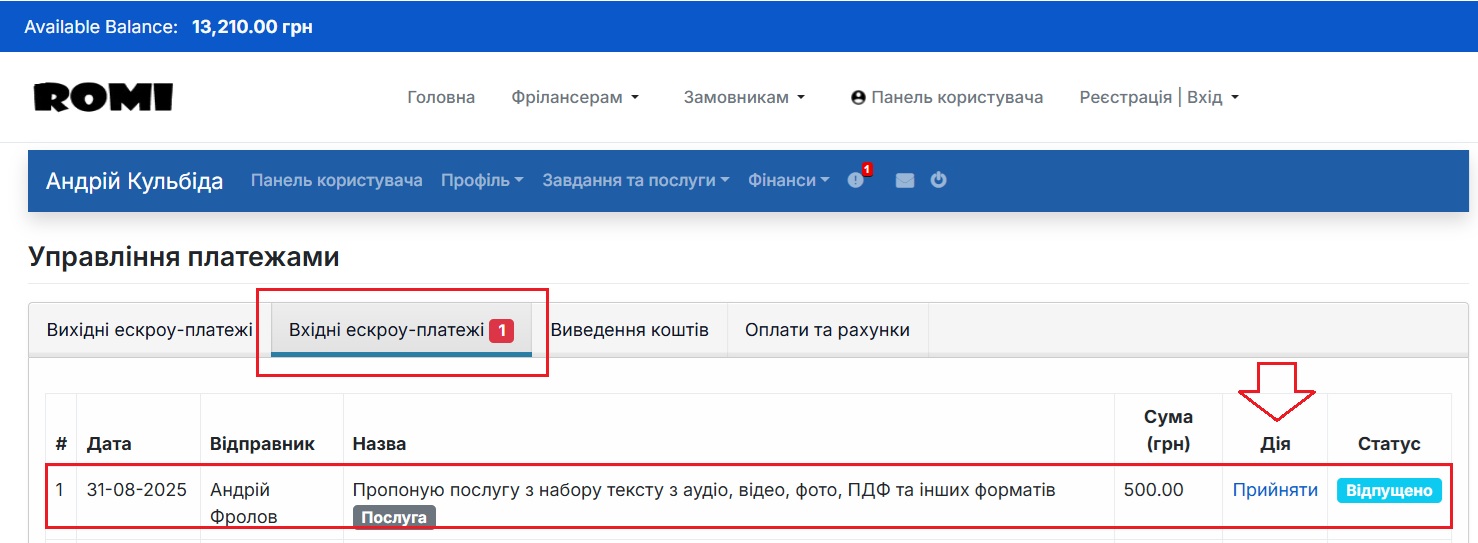Click the power logout icon
1478x543 pixels.
click(938, 180)
